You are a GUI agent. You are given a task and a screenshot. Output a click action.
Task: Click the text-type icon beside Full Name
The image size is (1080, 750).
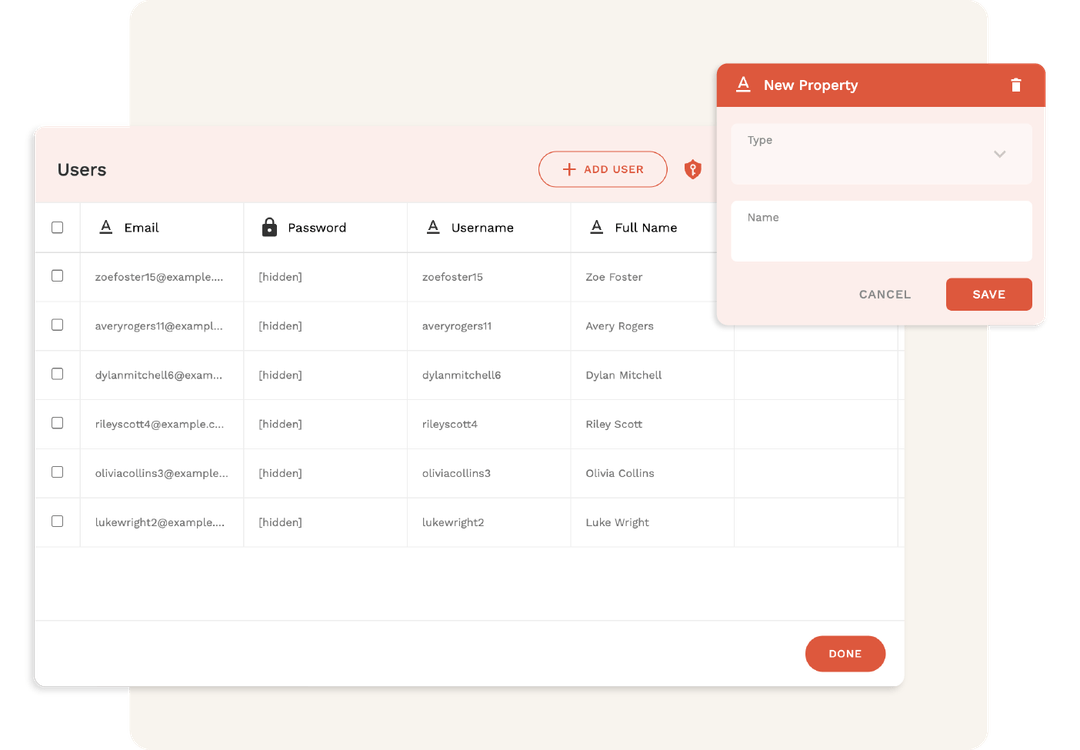click(x=598, y=227)
